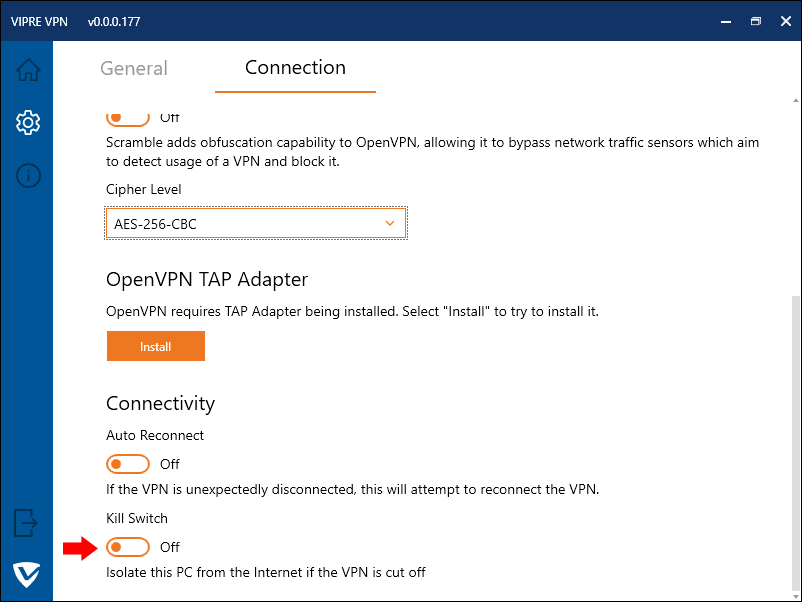
Task: Click the VIPRE shield logo
Action: point(27,575)
